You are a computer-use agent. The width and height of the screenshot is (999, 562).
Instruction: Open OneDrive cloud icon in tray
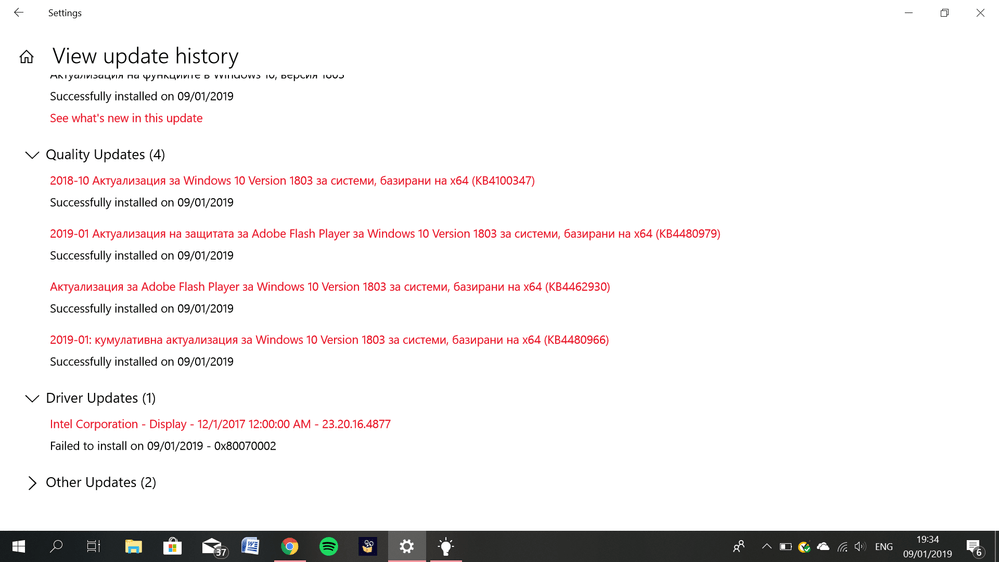(x=823, y=547)
